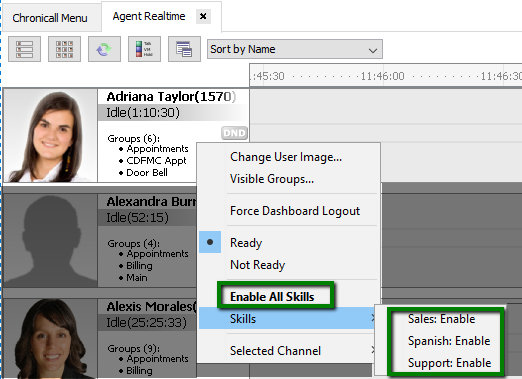Click the green refresh arrows icon

[x=104, y=49]
